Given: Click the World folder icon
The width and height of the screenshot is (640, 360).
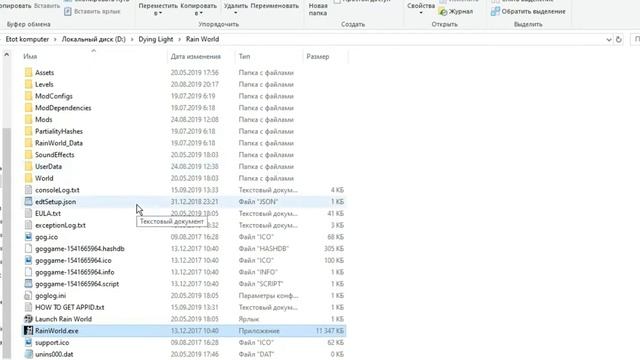Looking at the screenshot, I should 28,178.
